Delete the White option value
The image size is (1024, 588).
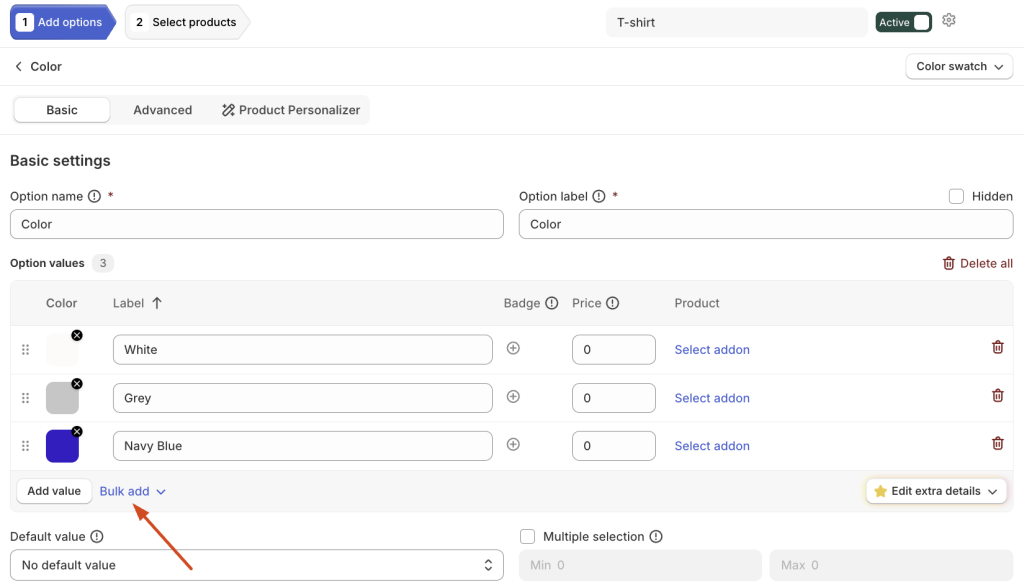click(997, 347)
